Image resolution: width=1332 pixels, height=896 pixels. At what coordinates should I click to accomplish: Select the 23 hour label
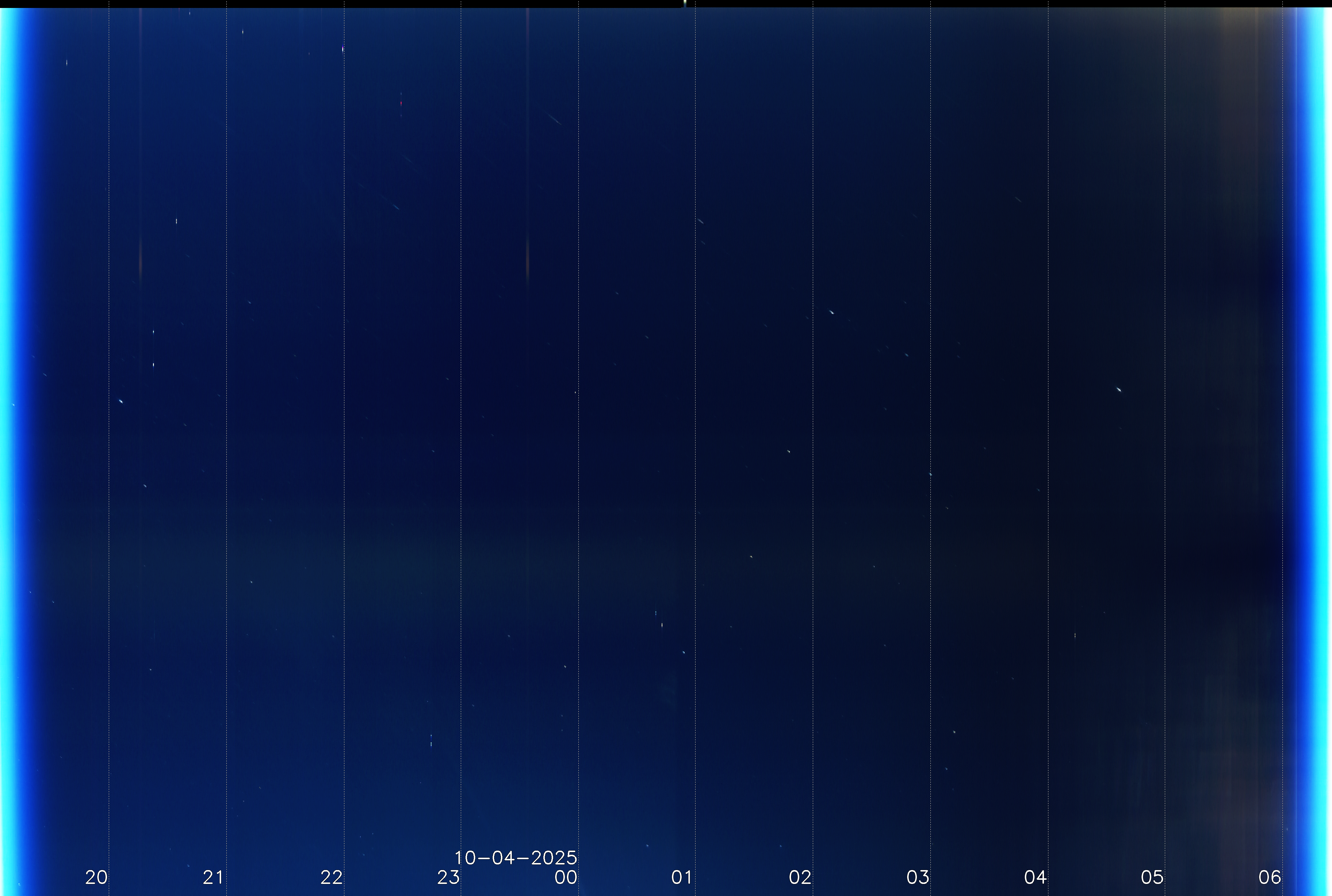(x=449, y=877)
